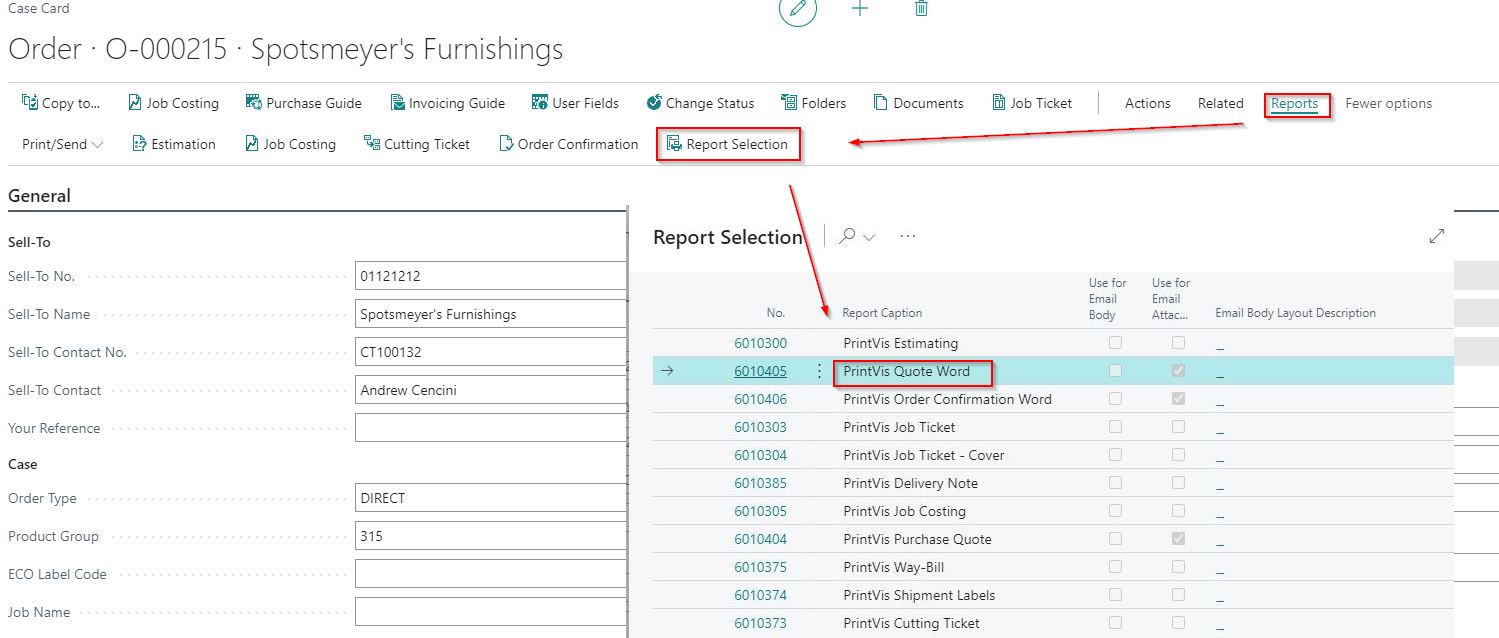Open row menu dots for PrintVis Quote Word

pyautogui.click(x=820, y=371)
